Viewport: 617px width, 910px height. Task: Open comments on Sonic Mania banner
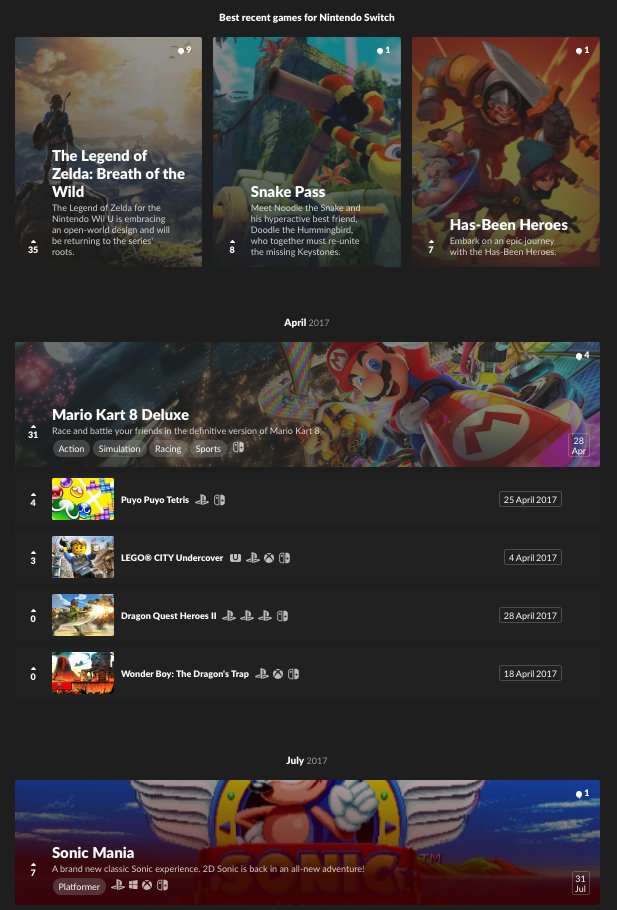coord(582,793)
